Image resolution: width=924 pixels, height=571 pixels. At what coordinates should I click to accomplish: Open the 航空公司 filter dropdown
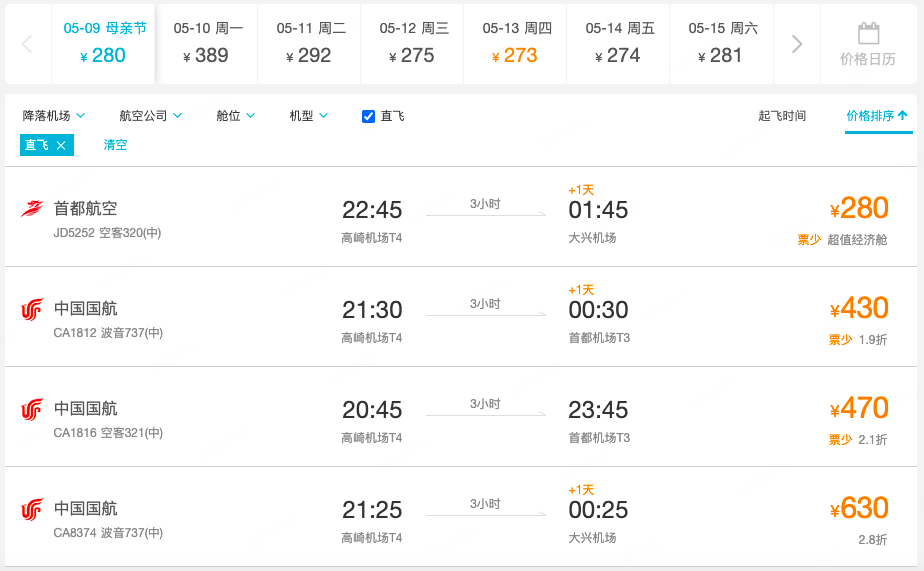point(150,116)
